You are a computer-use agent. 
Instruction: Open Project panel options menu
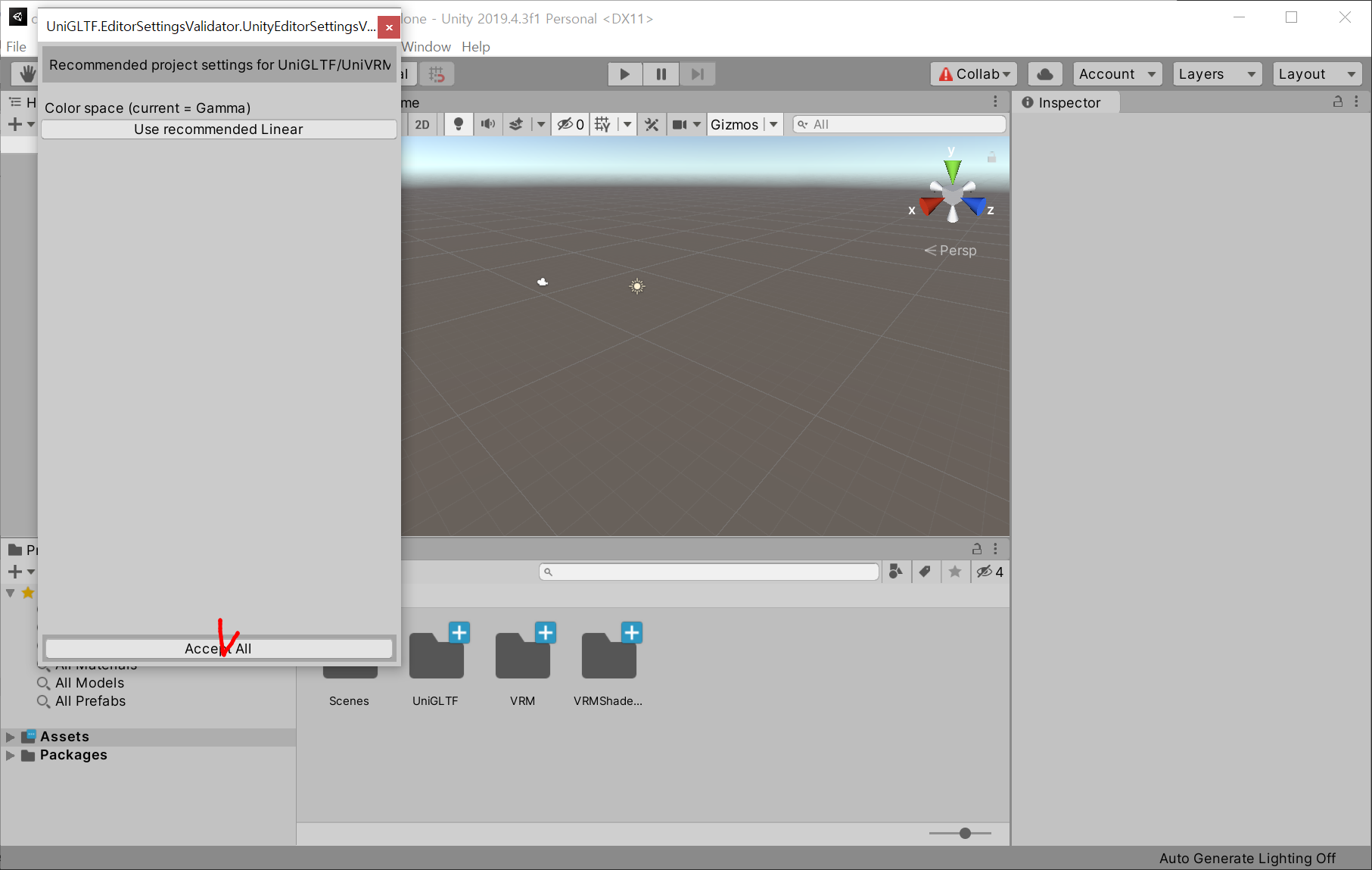995,549
